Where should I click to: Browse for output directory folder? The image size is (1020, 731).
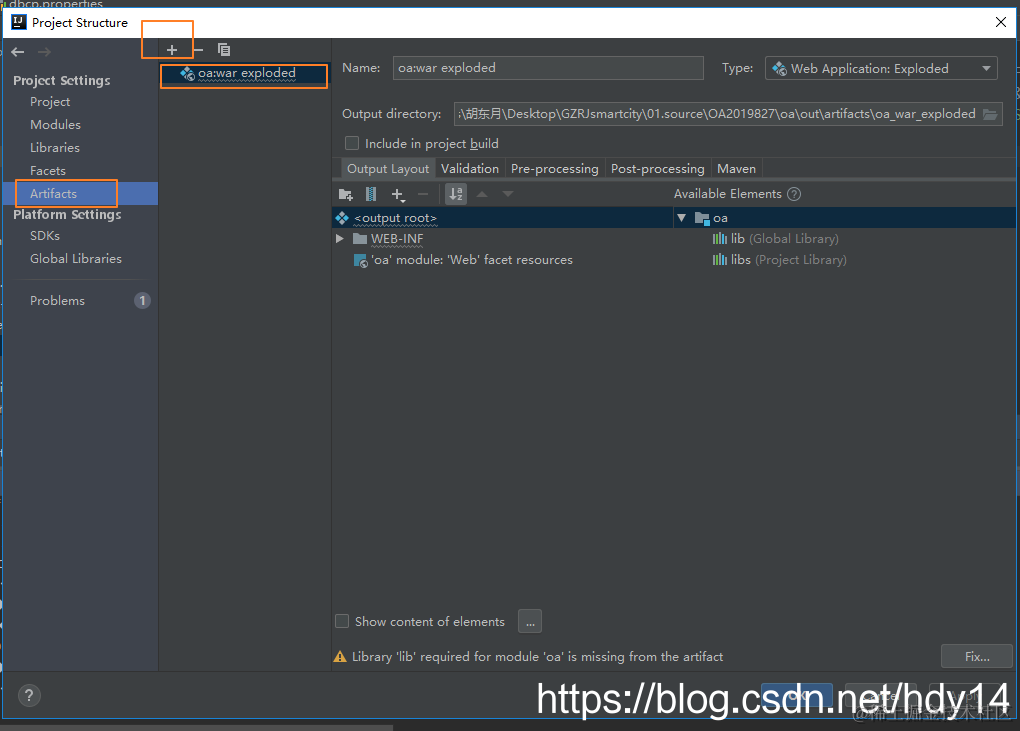tap(990, 114)
